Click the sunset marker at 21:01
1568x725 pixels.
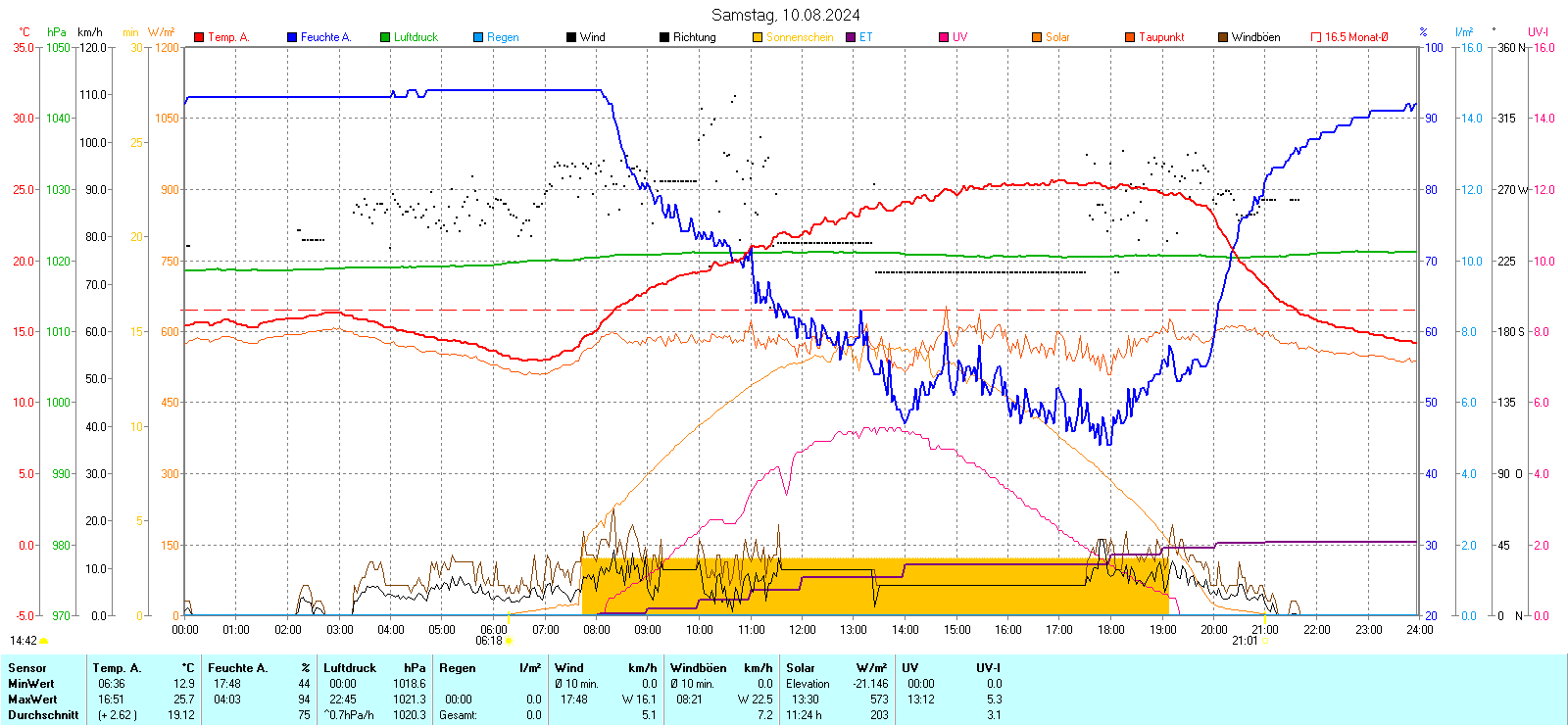pos(1263,641)
